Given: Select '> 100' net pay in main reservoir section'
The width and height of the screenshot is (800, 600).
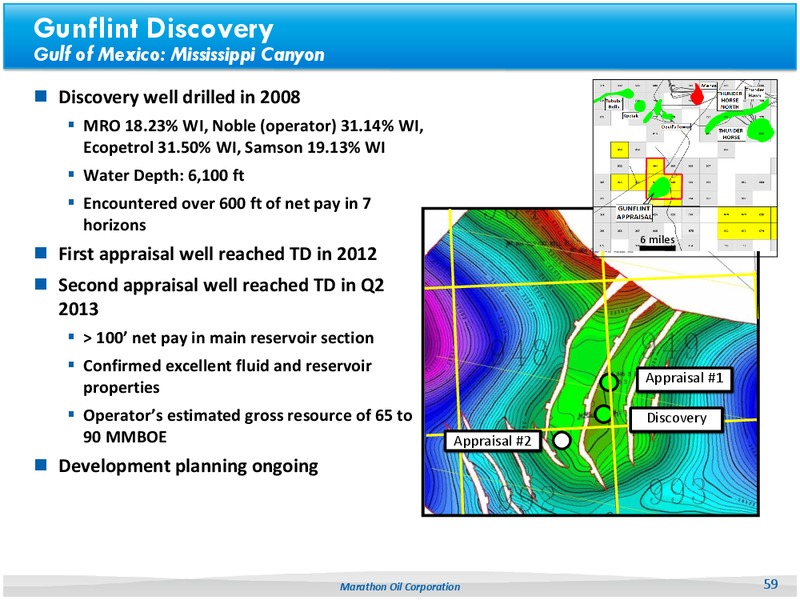Looking at the screenshot, I should [228, 338].
